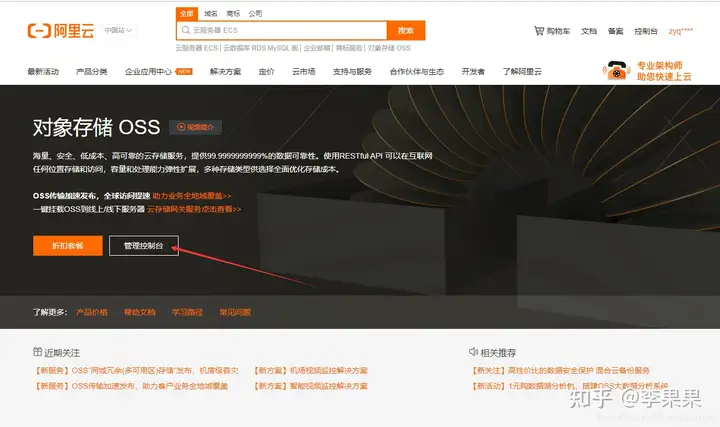This screenshot has height=427, width=720.
Task: Open the 学习路径 link
Action: pyautogui.click(x=187, y=312)
